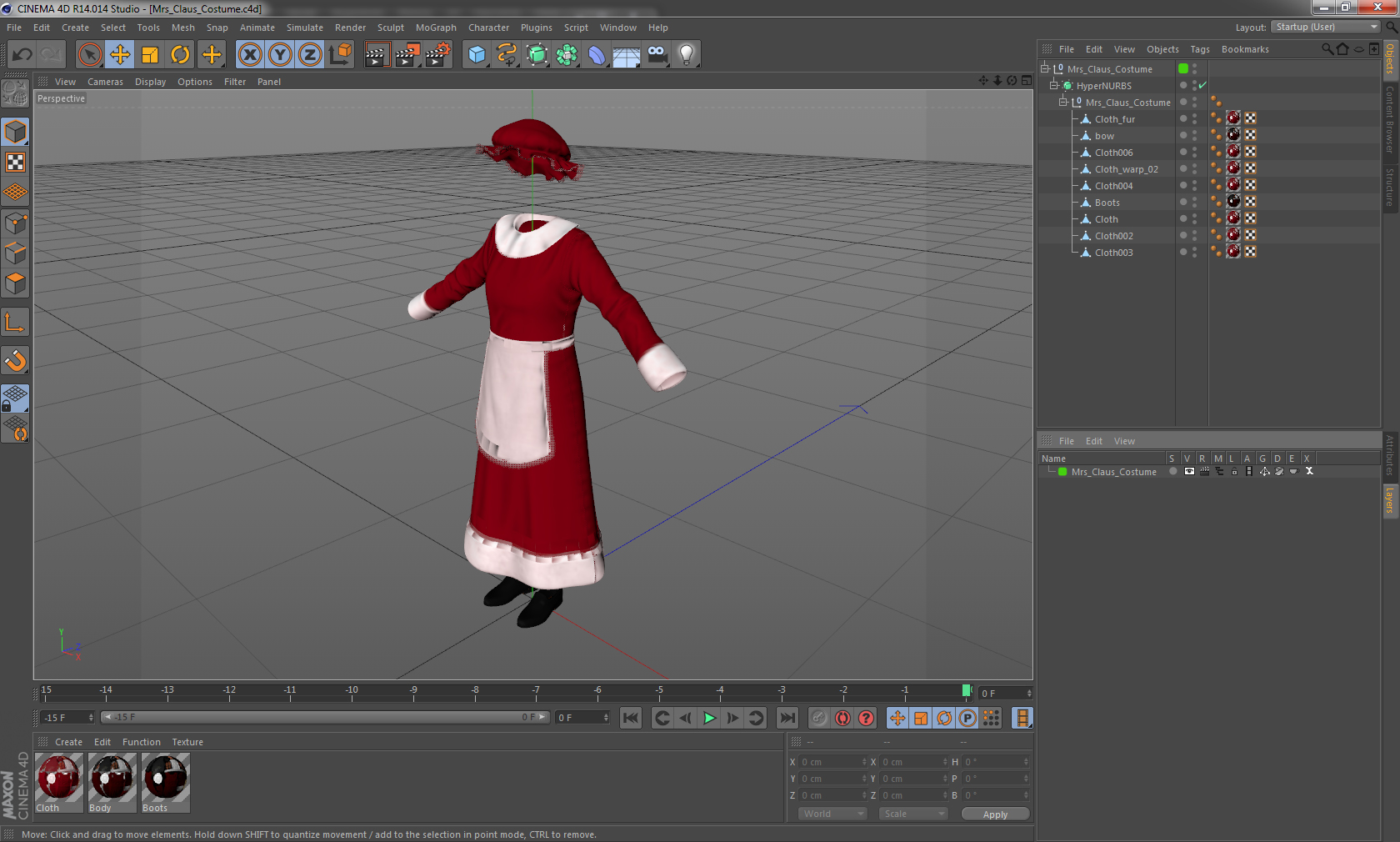Select the Boots material swatch
Screen dimensions: 1400x842
click(x=166, y=783)
